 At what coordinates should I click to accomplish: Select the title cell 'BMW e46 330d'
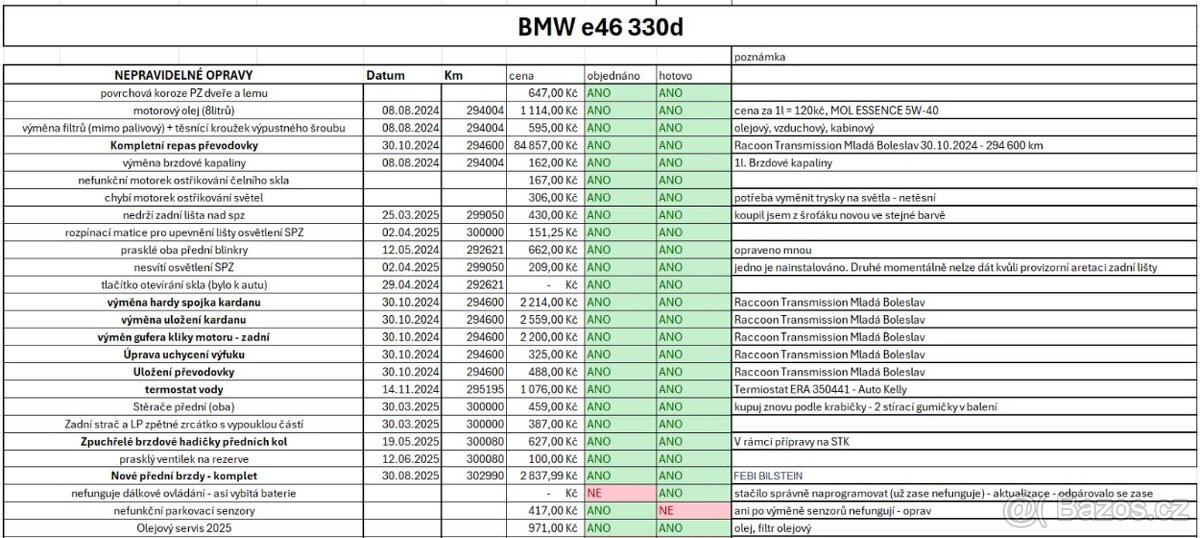(601, 28)
